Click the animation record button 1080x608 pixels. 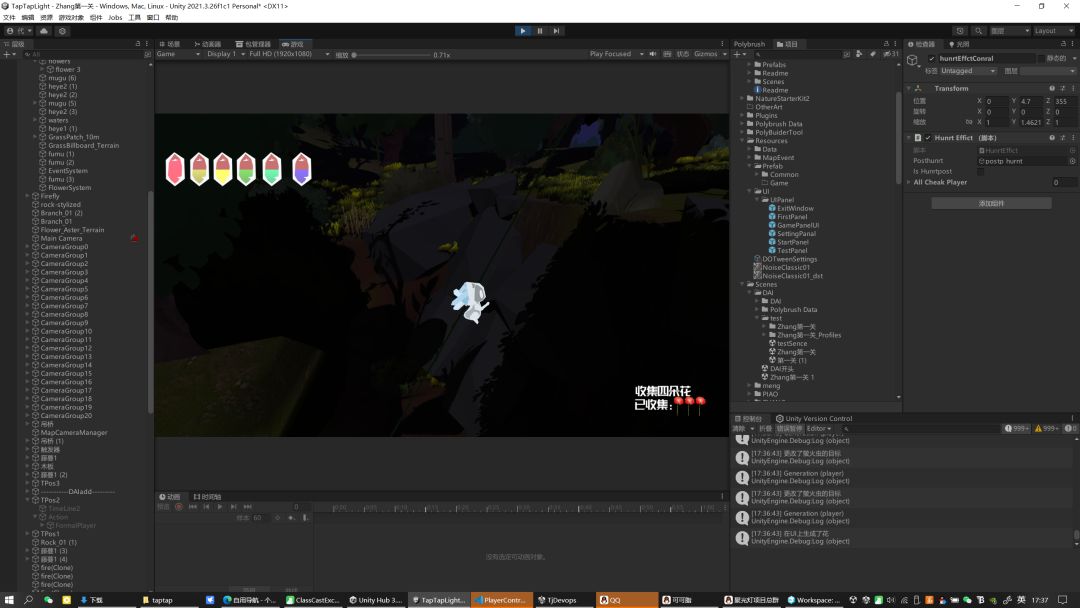[179, 507]
